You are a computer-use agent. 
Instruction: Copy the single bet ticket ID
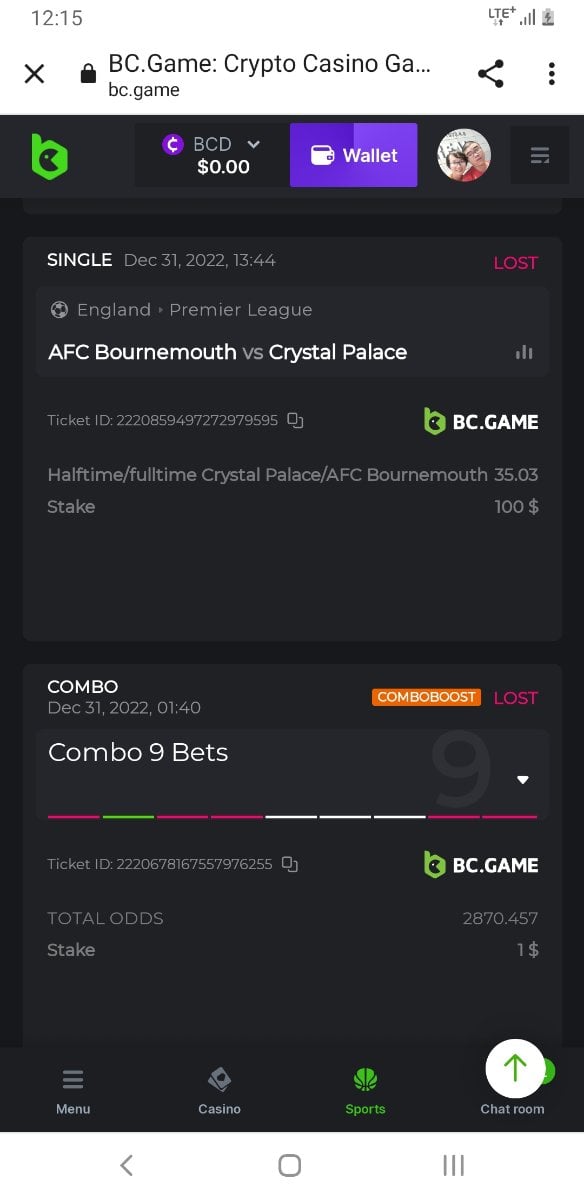(295, 420)
